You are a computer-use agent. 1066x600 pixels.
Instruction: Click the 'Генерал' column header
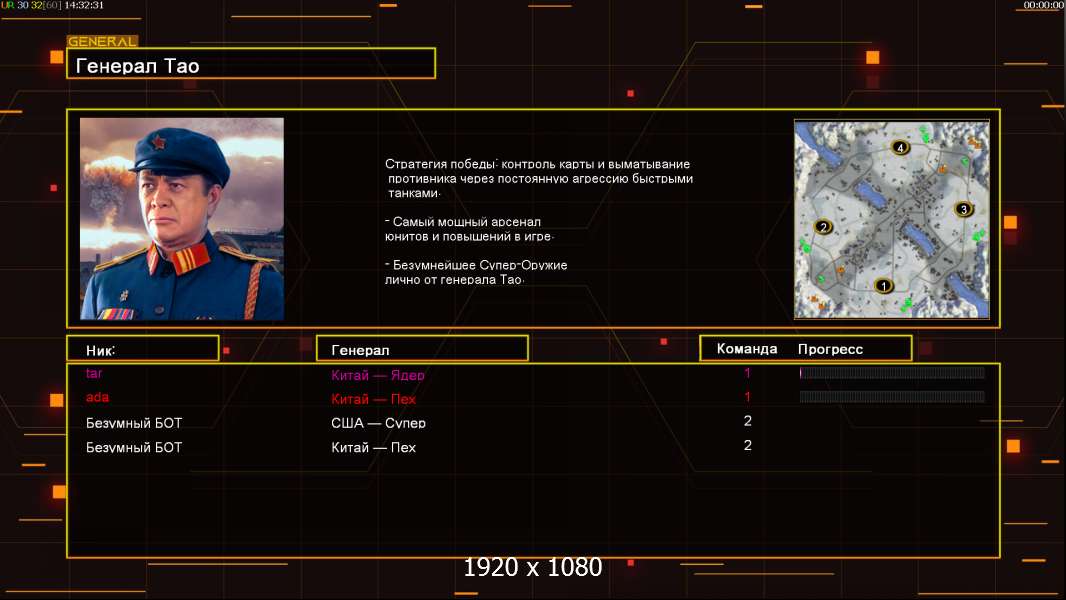(x=422, y=349)
